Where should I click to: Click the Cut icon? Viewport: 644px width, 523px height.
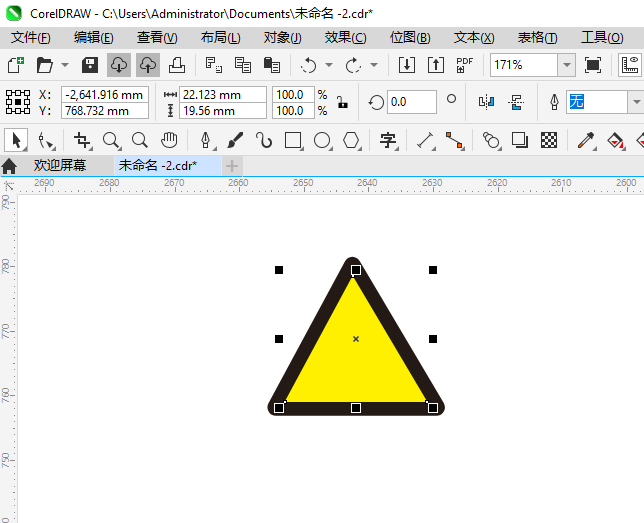tap(214, 65)
